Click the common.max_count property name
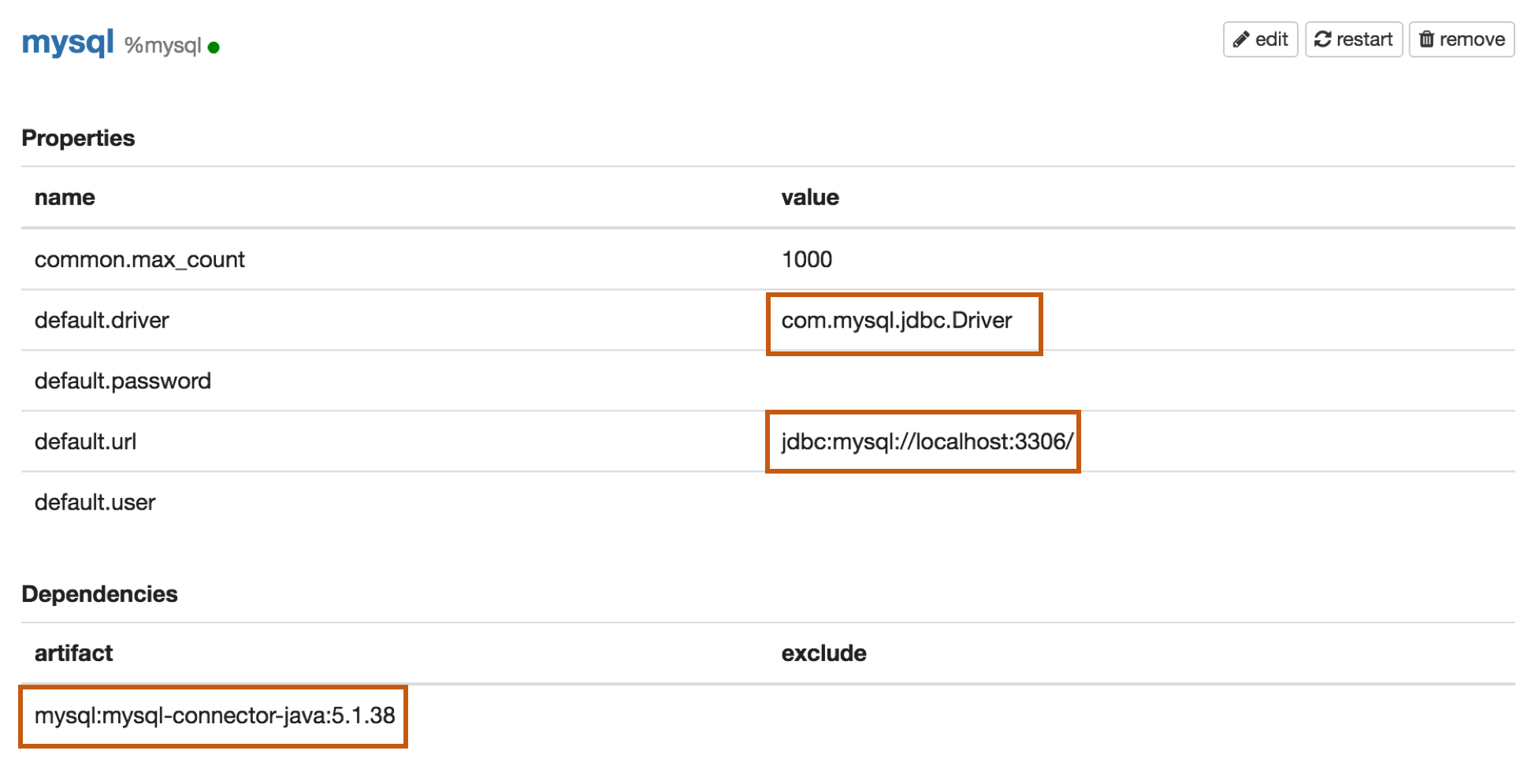The image size is (1535, 784). tap(139, 260)
